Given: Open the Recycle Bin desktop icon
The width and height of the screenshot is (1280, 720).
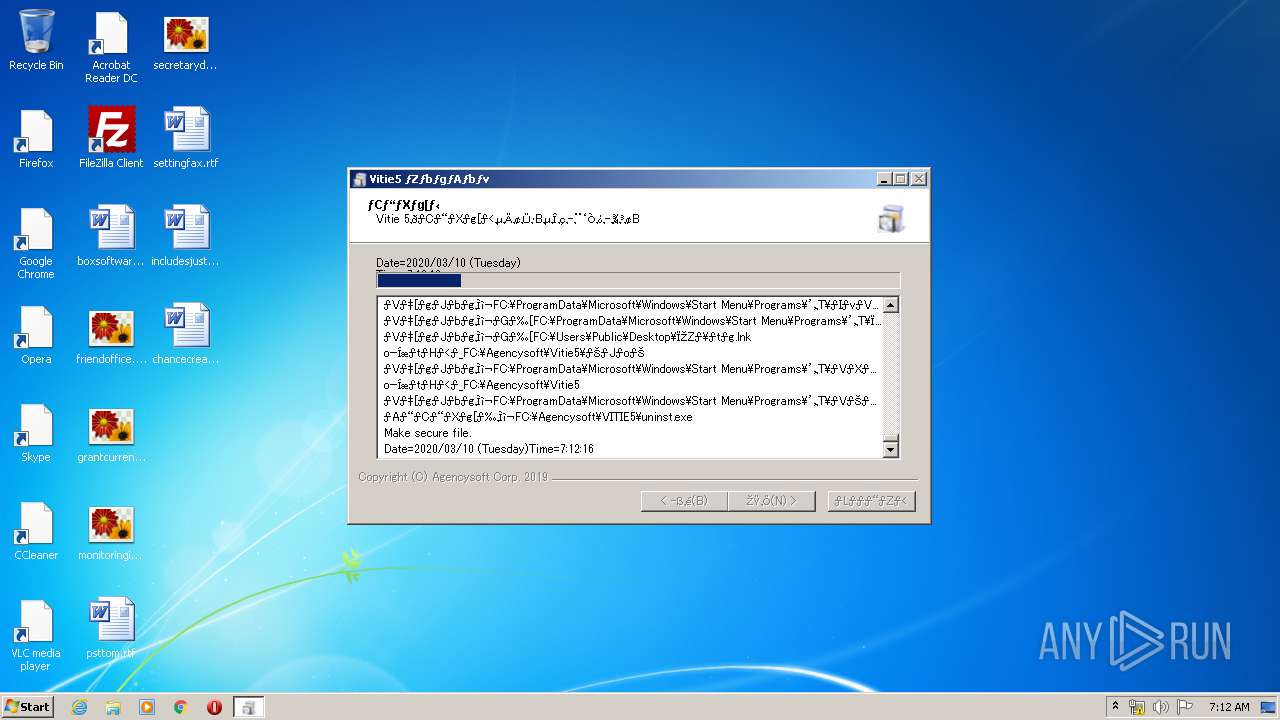Looking at the screenshot, I should (36, 41).
